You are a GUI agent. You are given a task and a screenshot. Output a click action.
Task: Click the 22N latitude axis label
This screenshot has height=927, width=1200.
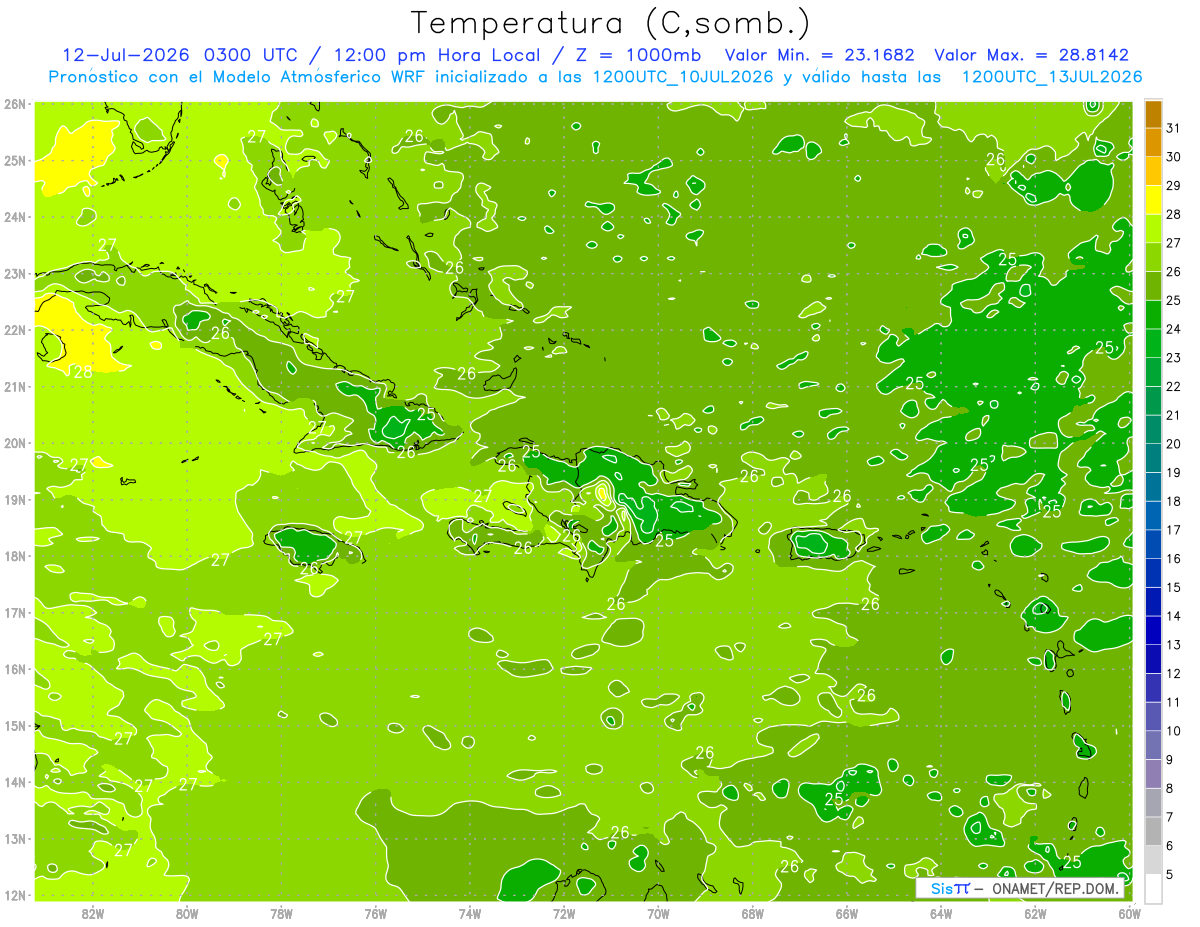15,330
